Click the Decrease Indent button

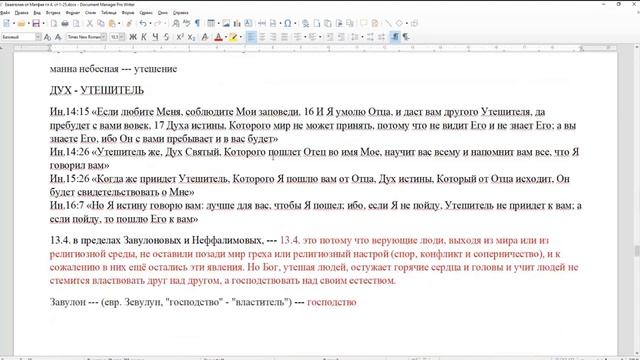pyautogui.click(x=341, y=37)
